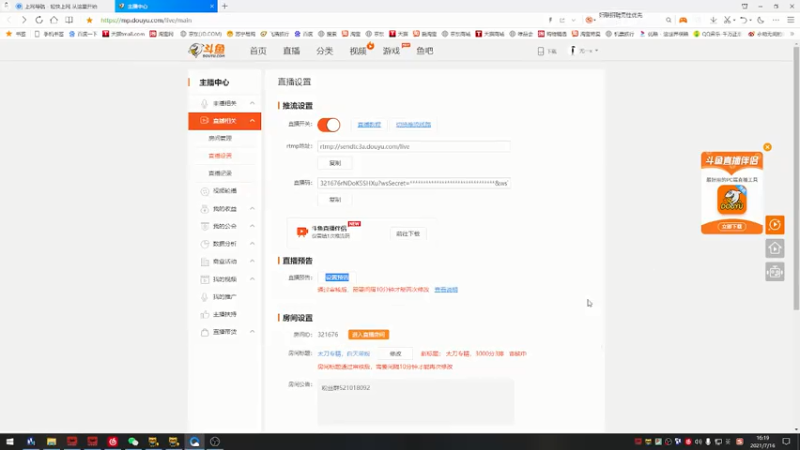Close the 斗鱼直播伴侣 floating ad

point(767,147)
